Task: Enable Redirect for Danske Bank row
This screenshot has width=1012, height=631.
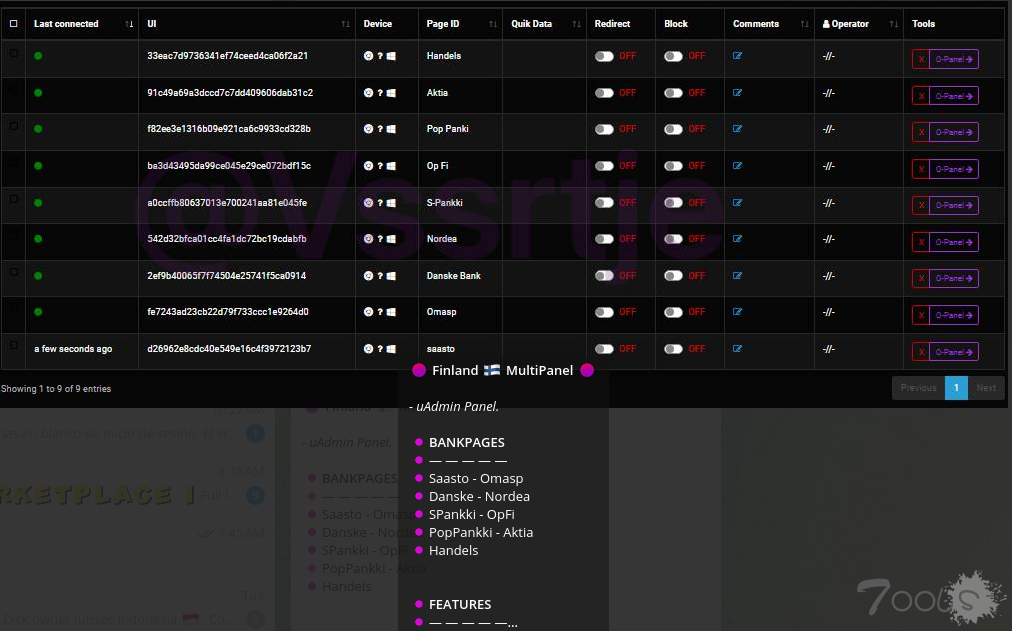Action: [x=604, y=275]
